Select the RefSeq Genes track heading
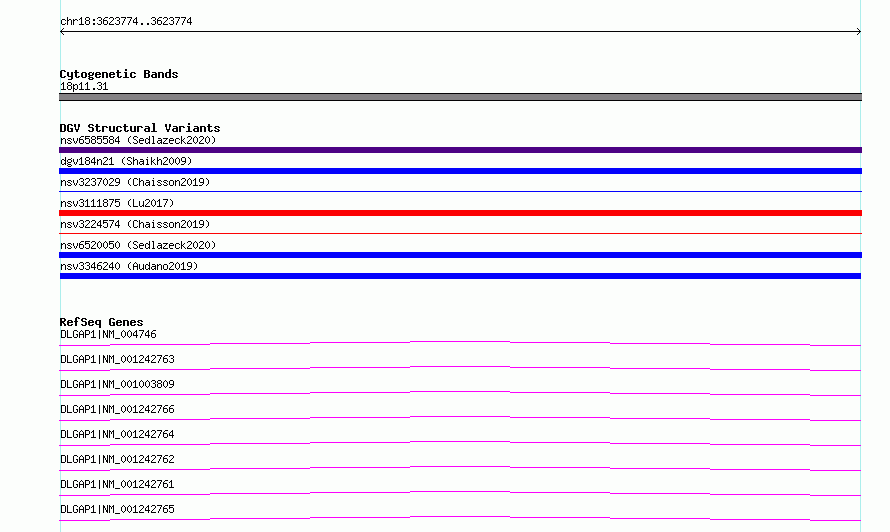The height and width of the screenshot is (532, 890). (x=101, y=322)
